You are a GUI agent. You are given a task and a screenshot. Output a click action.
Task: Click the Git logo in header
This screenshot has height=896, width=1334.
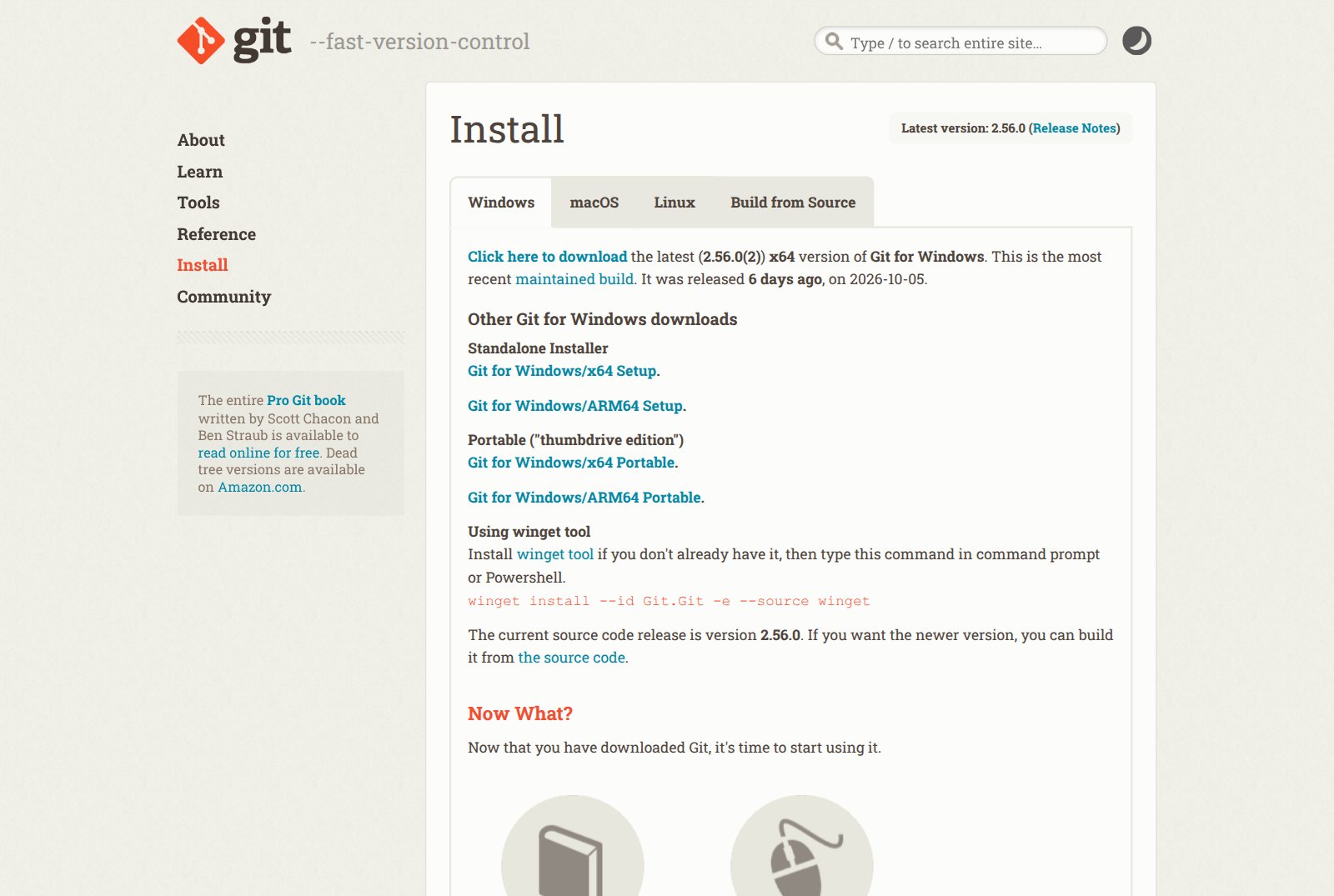234,40
